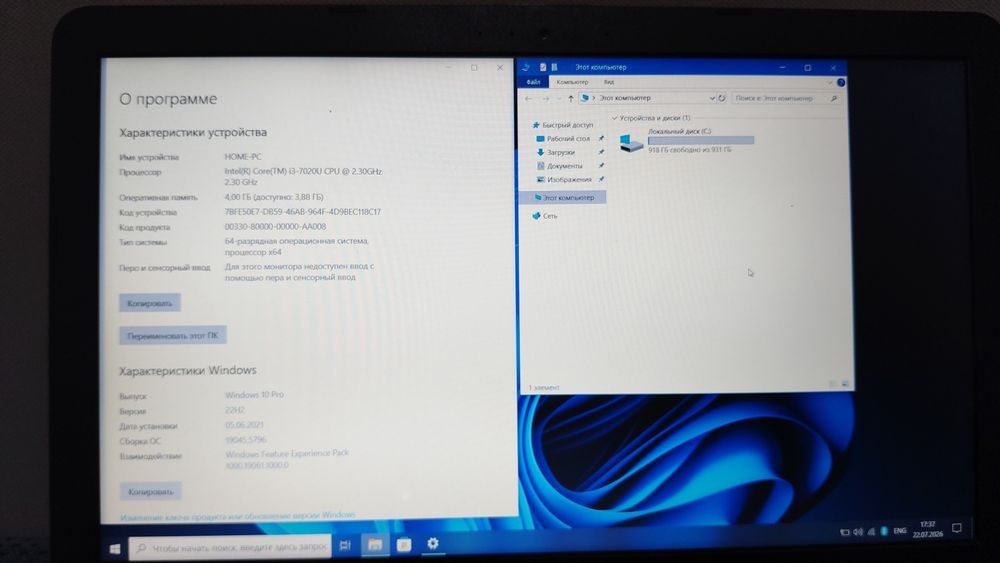Open the network tray icon
1000x563 pixels.
click(871, 532)
